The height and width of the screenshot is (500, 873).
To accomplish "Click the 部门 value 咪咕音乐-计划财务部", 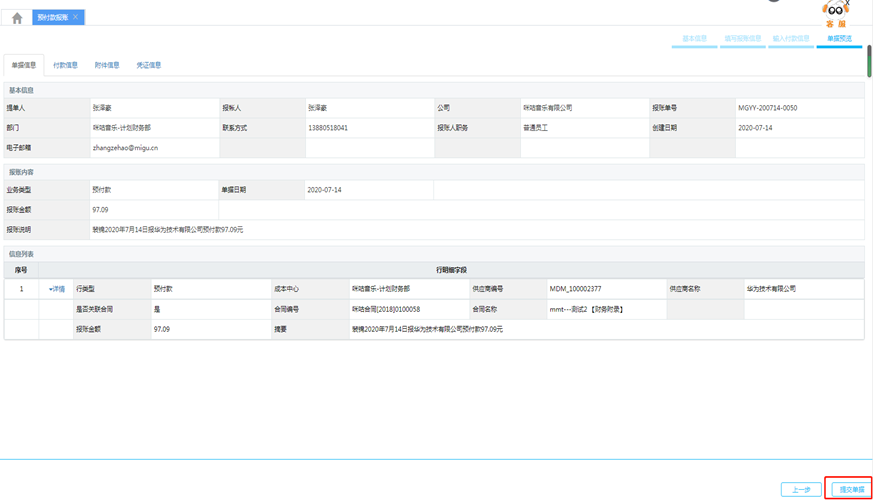I will click(x=121, y=128).
